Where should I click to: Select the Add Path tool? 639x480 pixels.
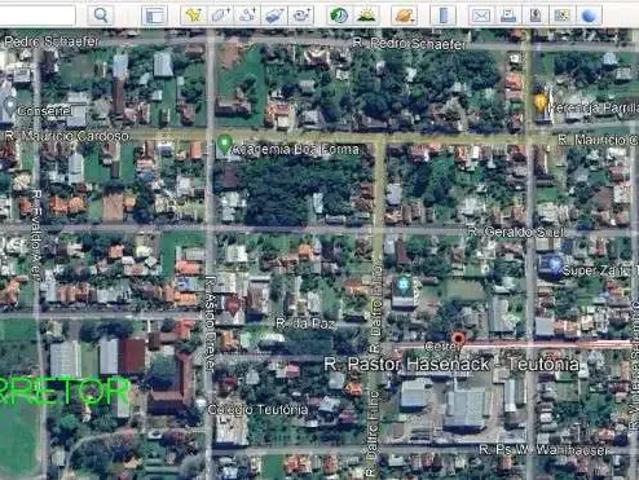247,15
